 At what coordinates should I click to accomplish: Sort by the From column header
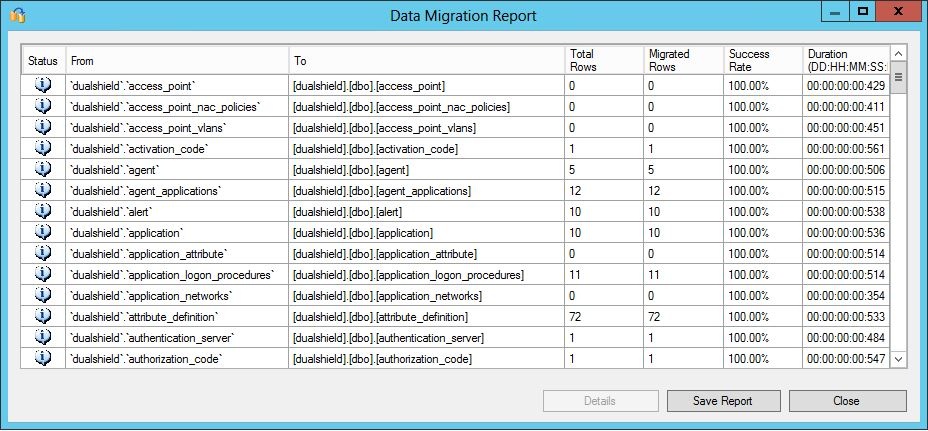(x=177, y=61)
